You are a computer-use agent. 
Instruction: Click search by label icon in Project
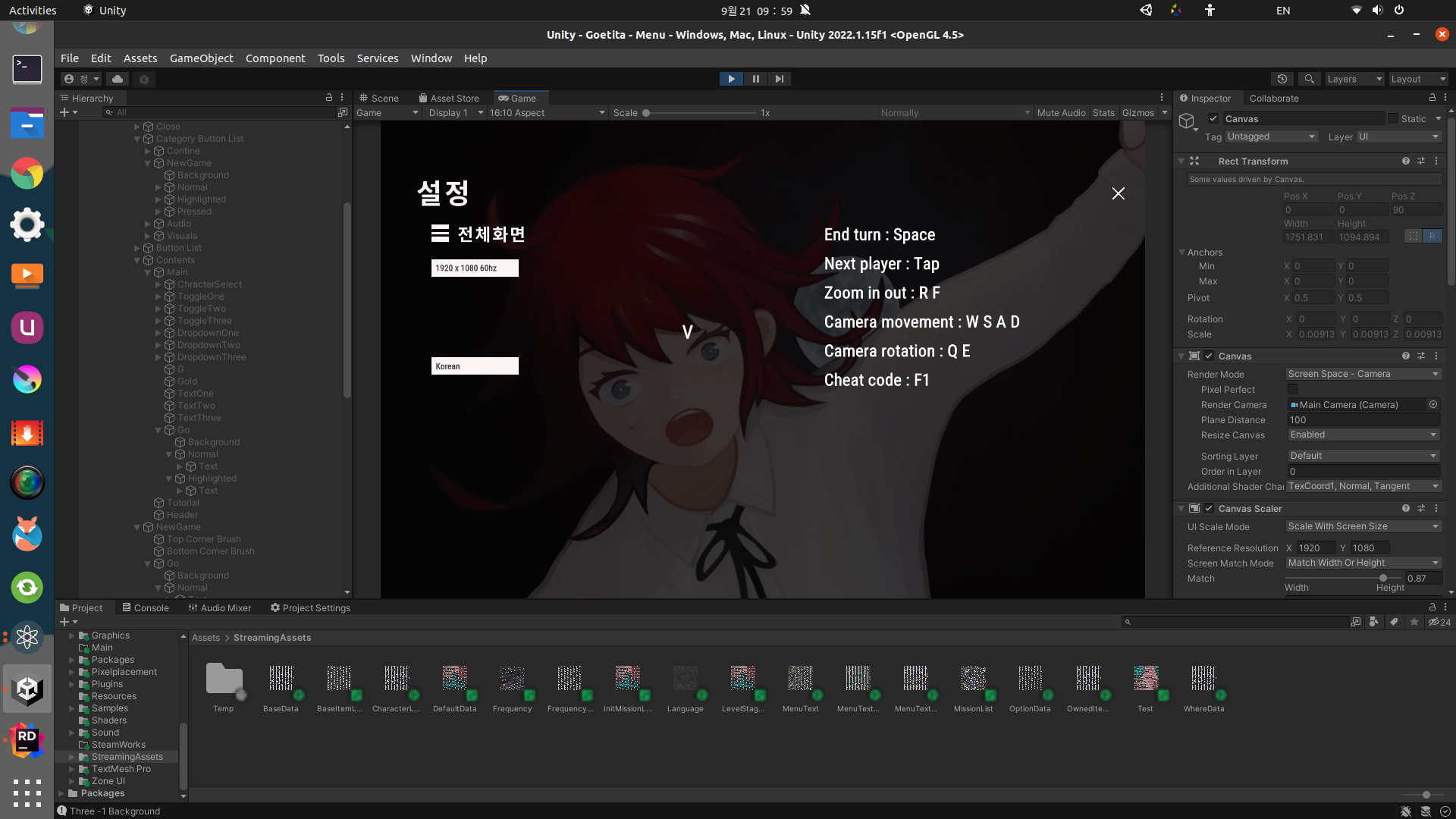tap(1394, 622)
